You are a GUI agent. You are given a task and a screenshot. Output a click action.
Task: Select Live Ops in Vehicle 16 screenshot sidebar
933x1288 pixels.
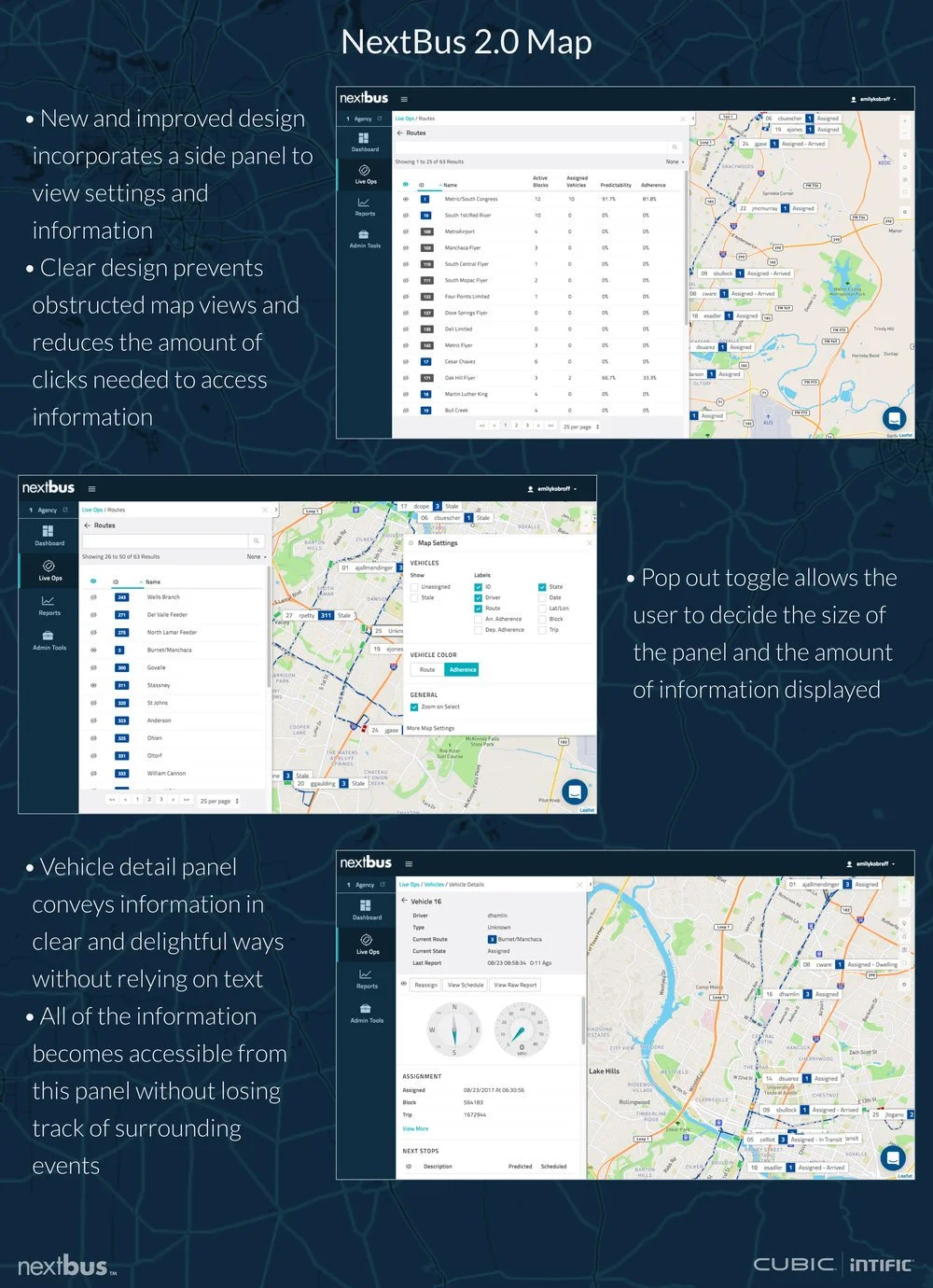pyautogui.click(x=367, y=945)
